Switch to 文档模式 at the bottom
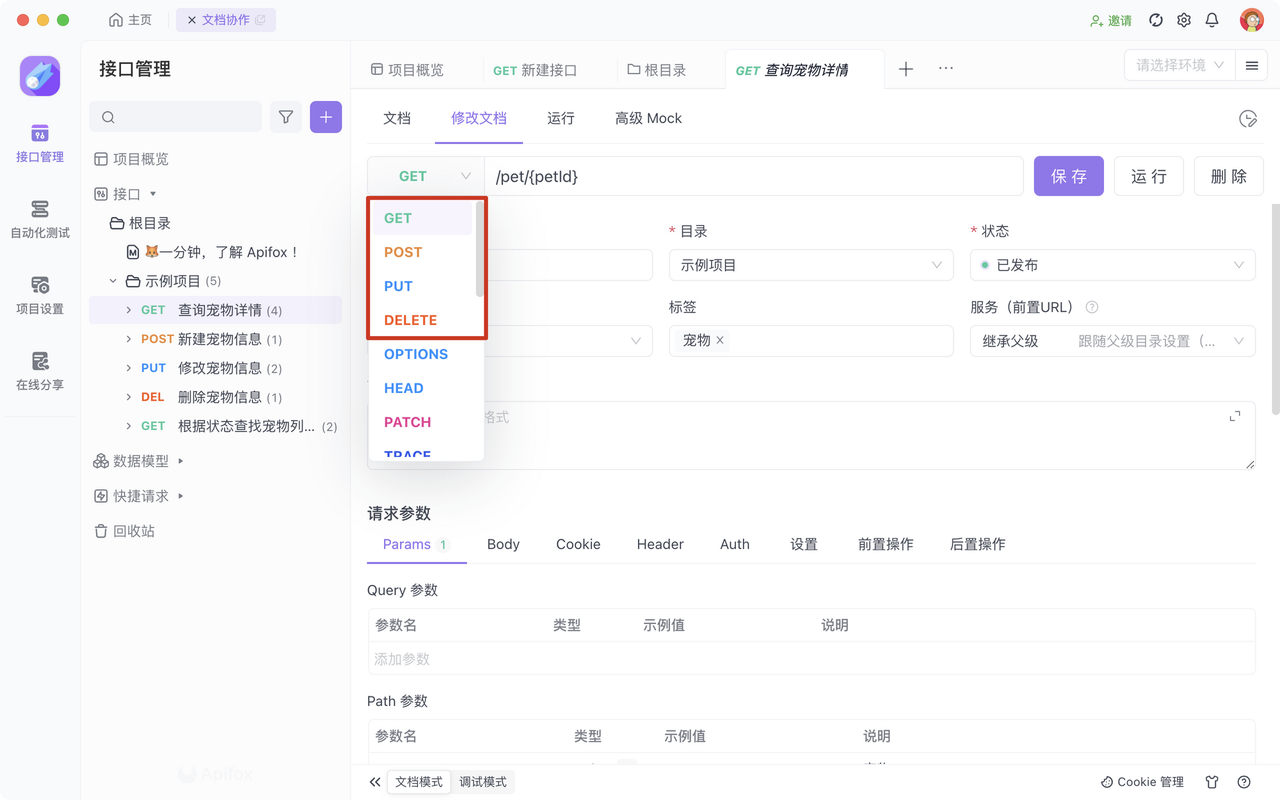The width and height of the screenshot is (1280, 800). [x=419, y=782]
